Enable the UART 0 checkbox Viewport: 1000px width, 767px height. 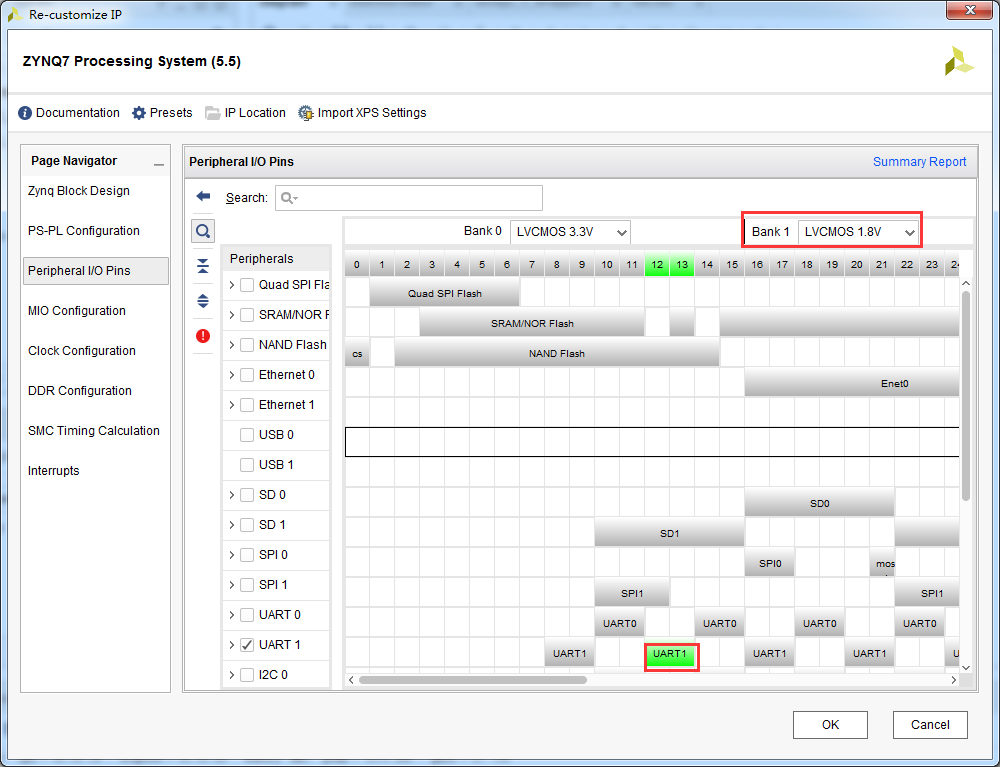point(247,615)
